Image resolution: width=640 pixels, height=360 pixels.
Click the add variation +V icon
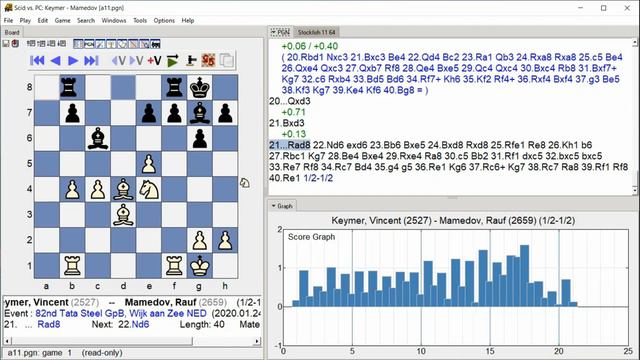[x=154, y=60]
